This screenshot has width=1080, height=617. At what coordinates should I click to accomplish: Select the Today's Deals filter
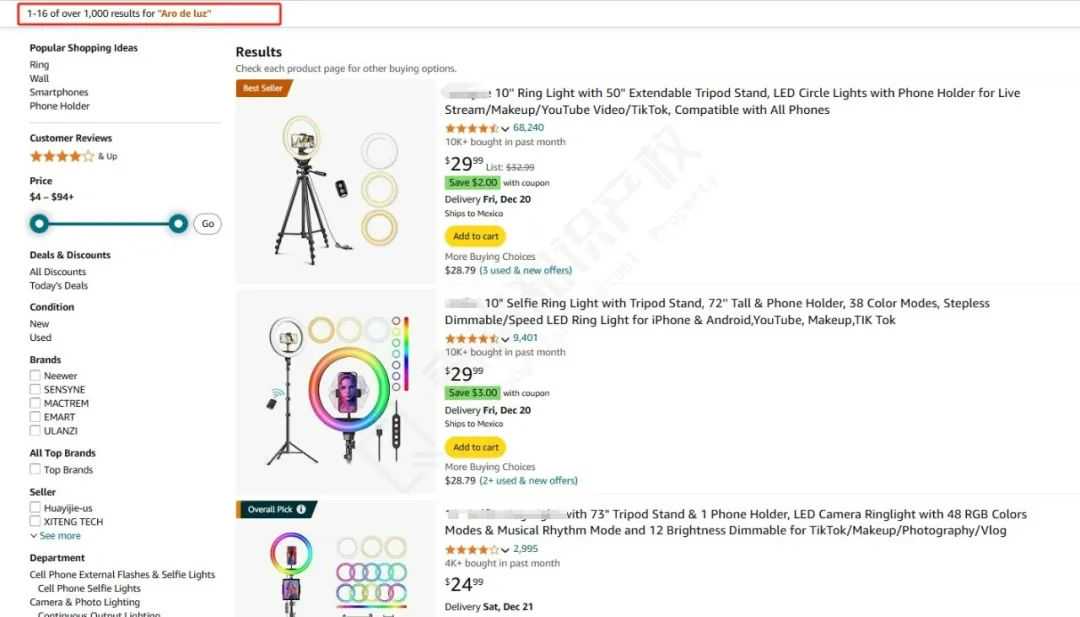click(58, 286)
